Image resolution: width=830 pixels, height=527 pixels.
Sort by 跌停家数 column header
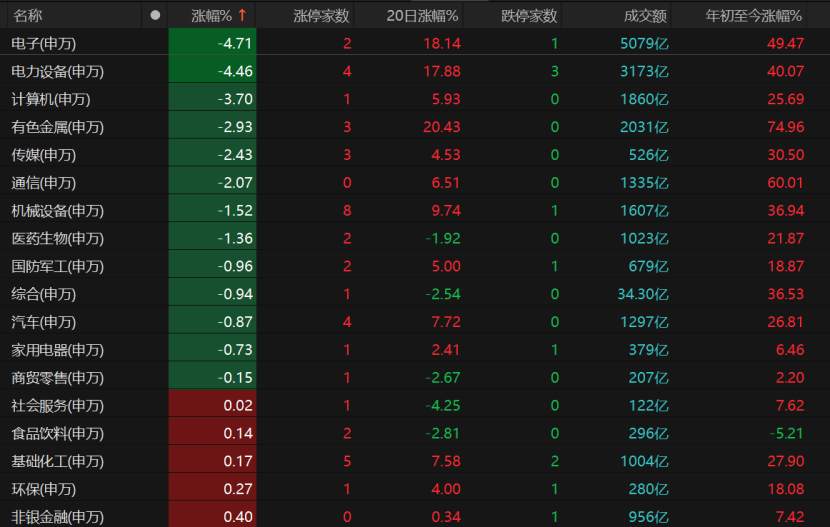tap(529, 16)
